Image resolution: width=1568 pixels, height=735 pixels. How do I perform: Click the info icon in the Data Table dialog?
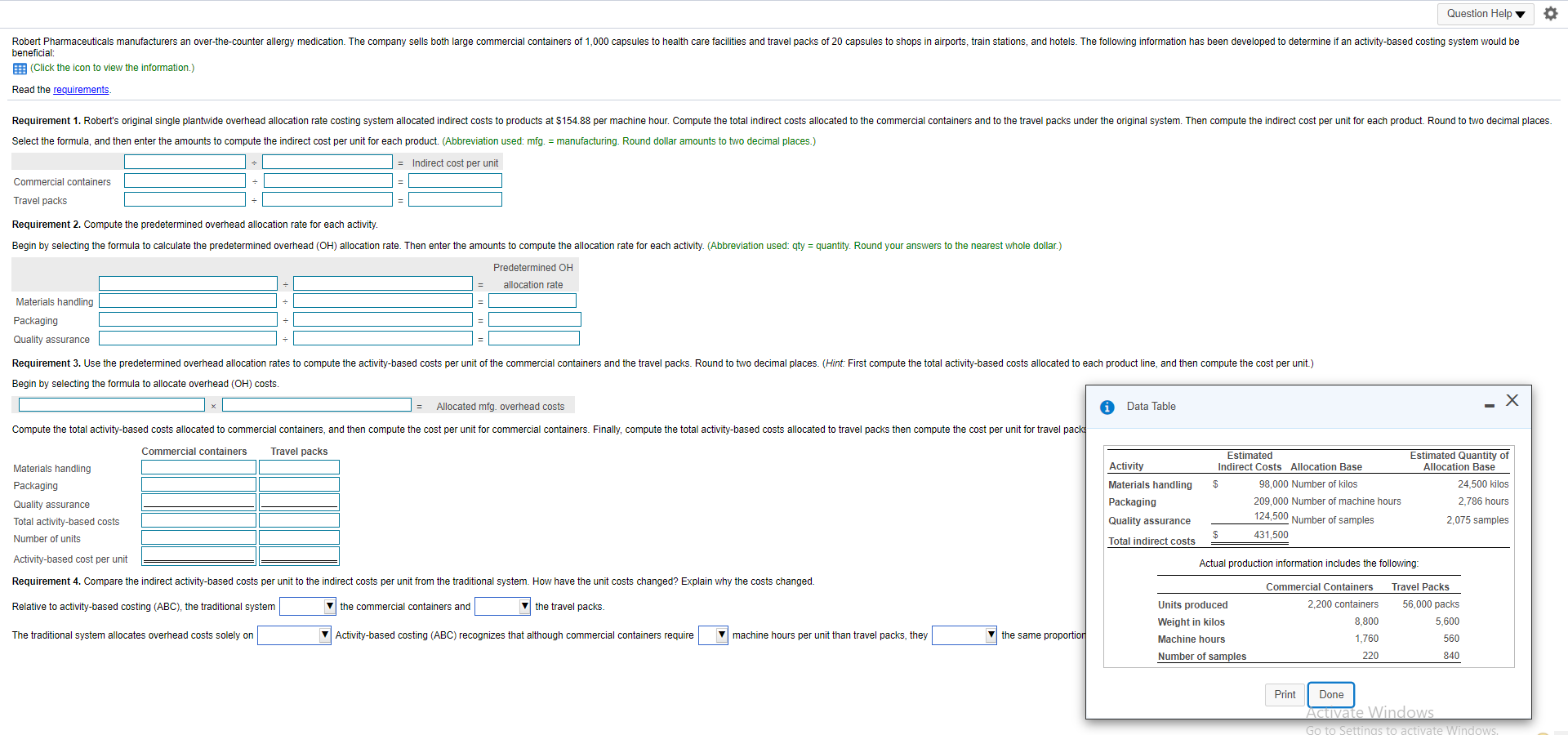1107,407
